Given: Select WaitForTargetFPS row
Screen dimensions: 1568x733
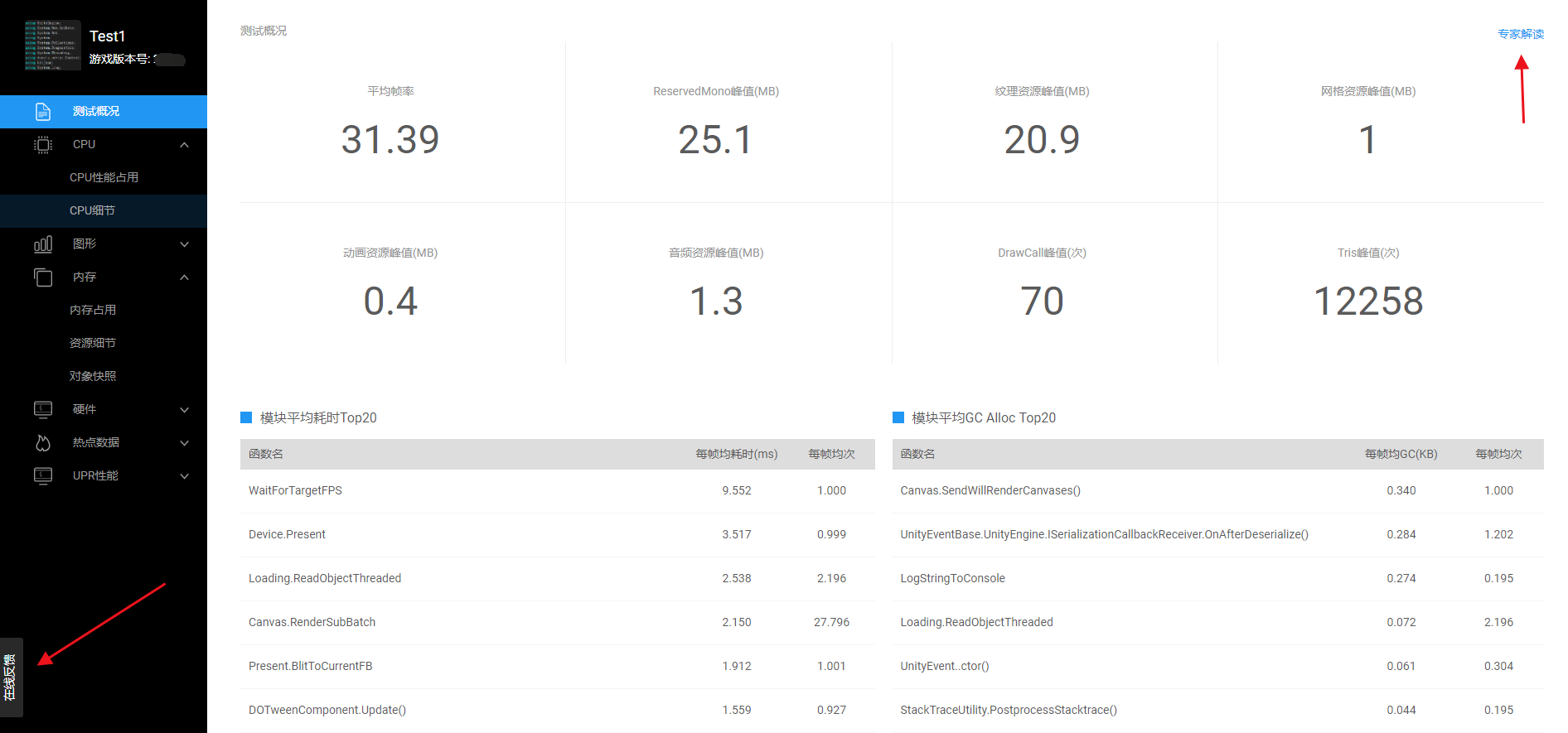Looking at the screenshot, I should pyautogui.click(x=558, y=490).
